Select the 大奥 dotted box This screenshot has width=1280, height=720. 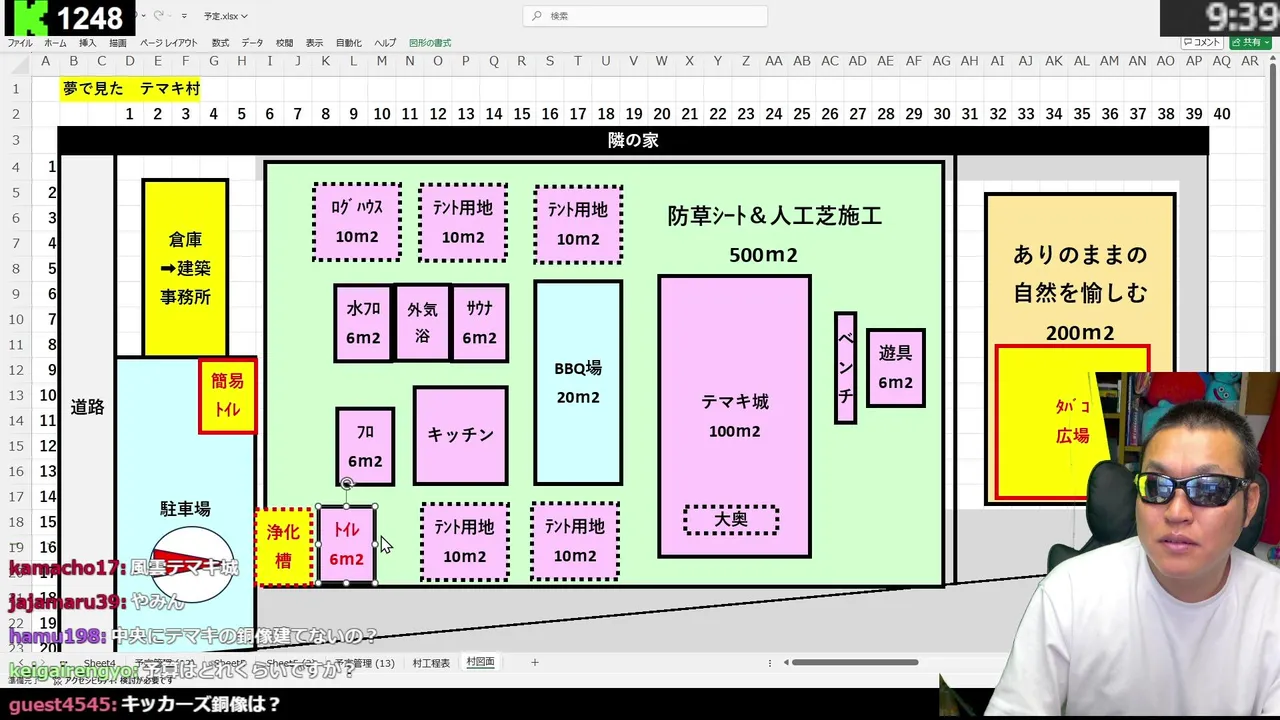pos(731,520)
